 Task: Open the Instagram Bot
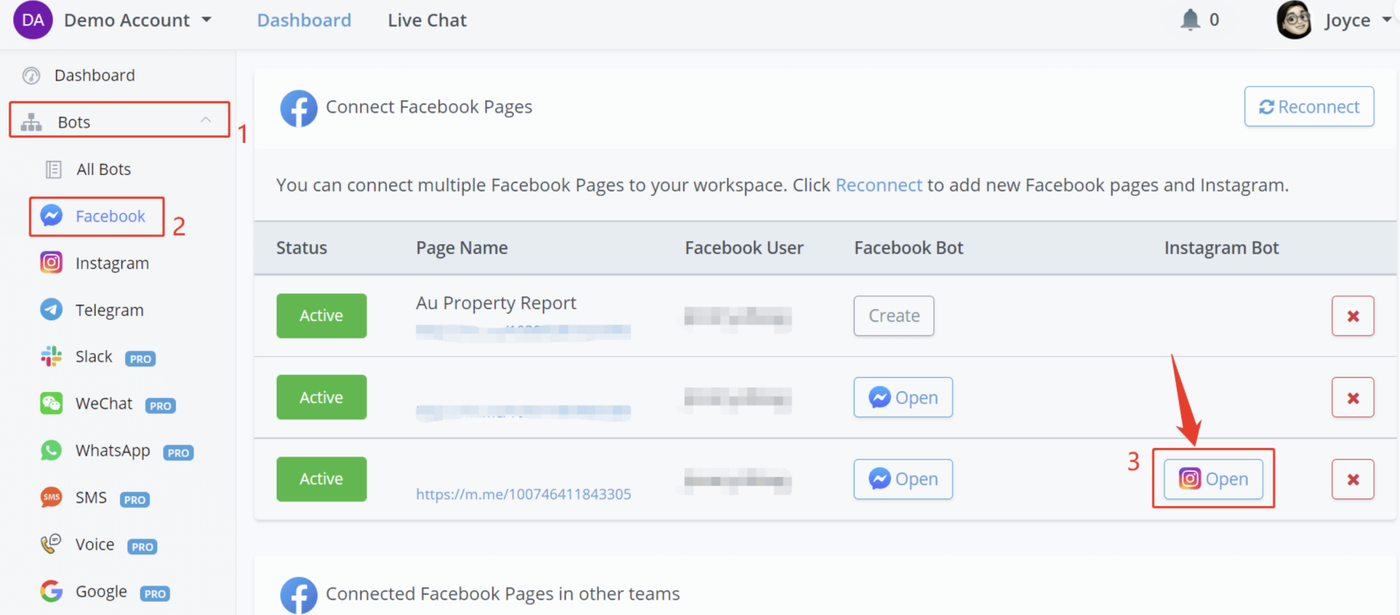tap(1213, 479)
